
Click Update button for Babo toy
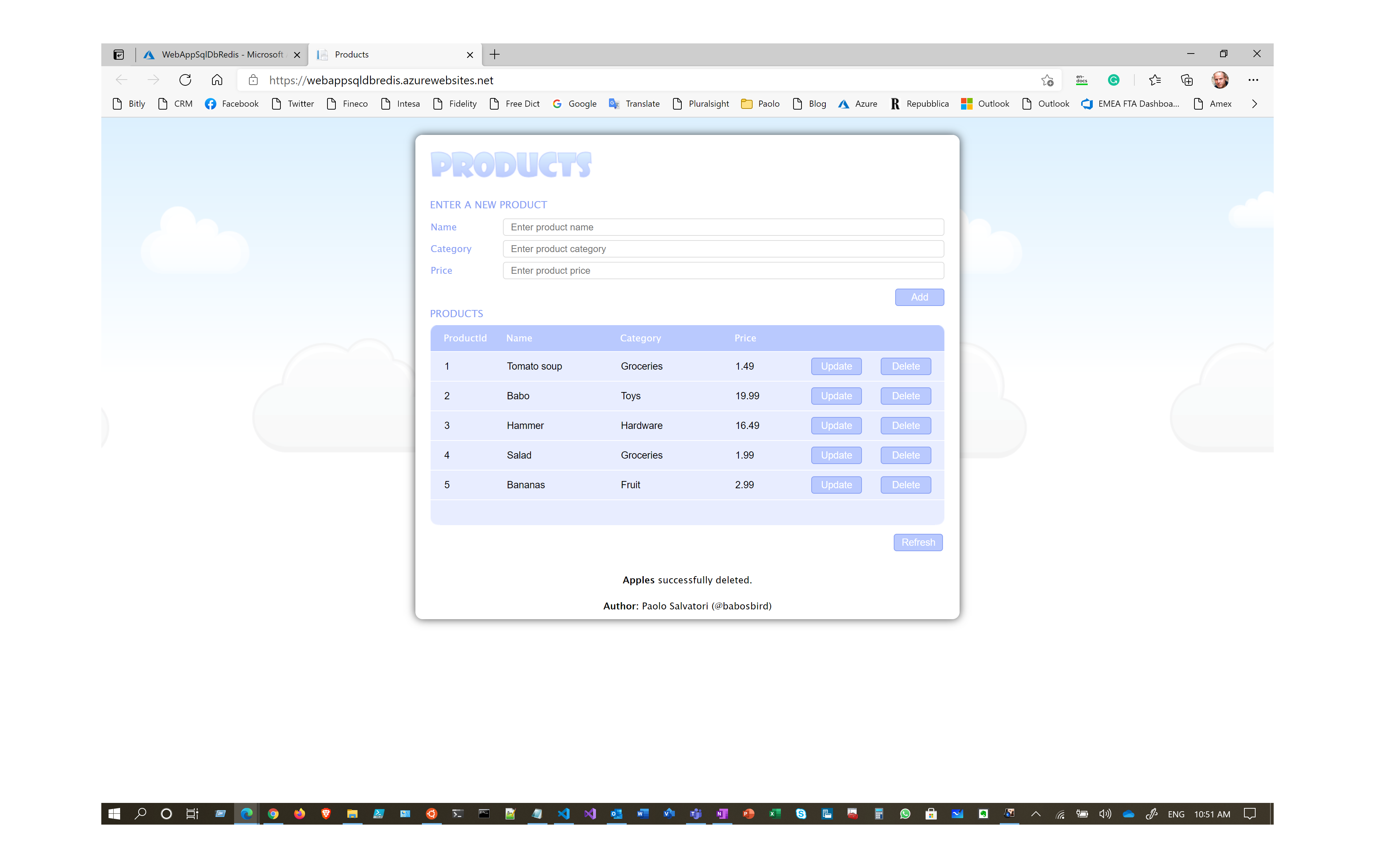[x=836, y=395]
